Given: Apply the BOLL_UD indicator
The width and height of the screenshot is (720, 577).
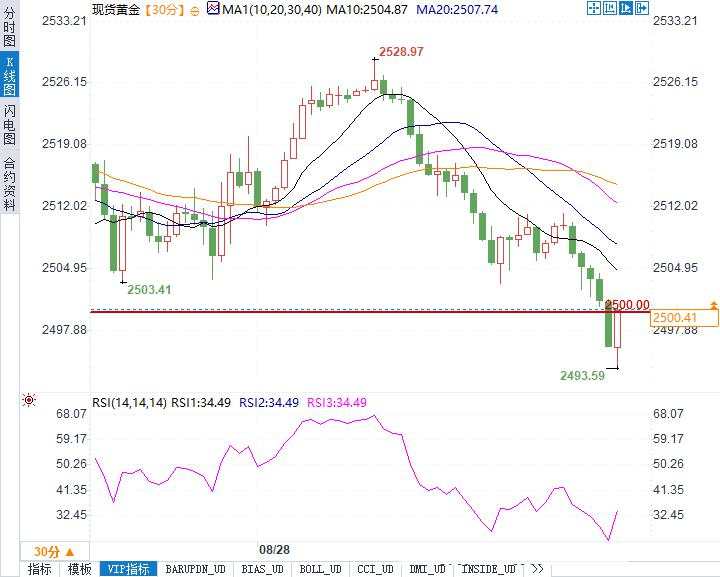Looking at the screenshot, I should click(321, 569).
